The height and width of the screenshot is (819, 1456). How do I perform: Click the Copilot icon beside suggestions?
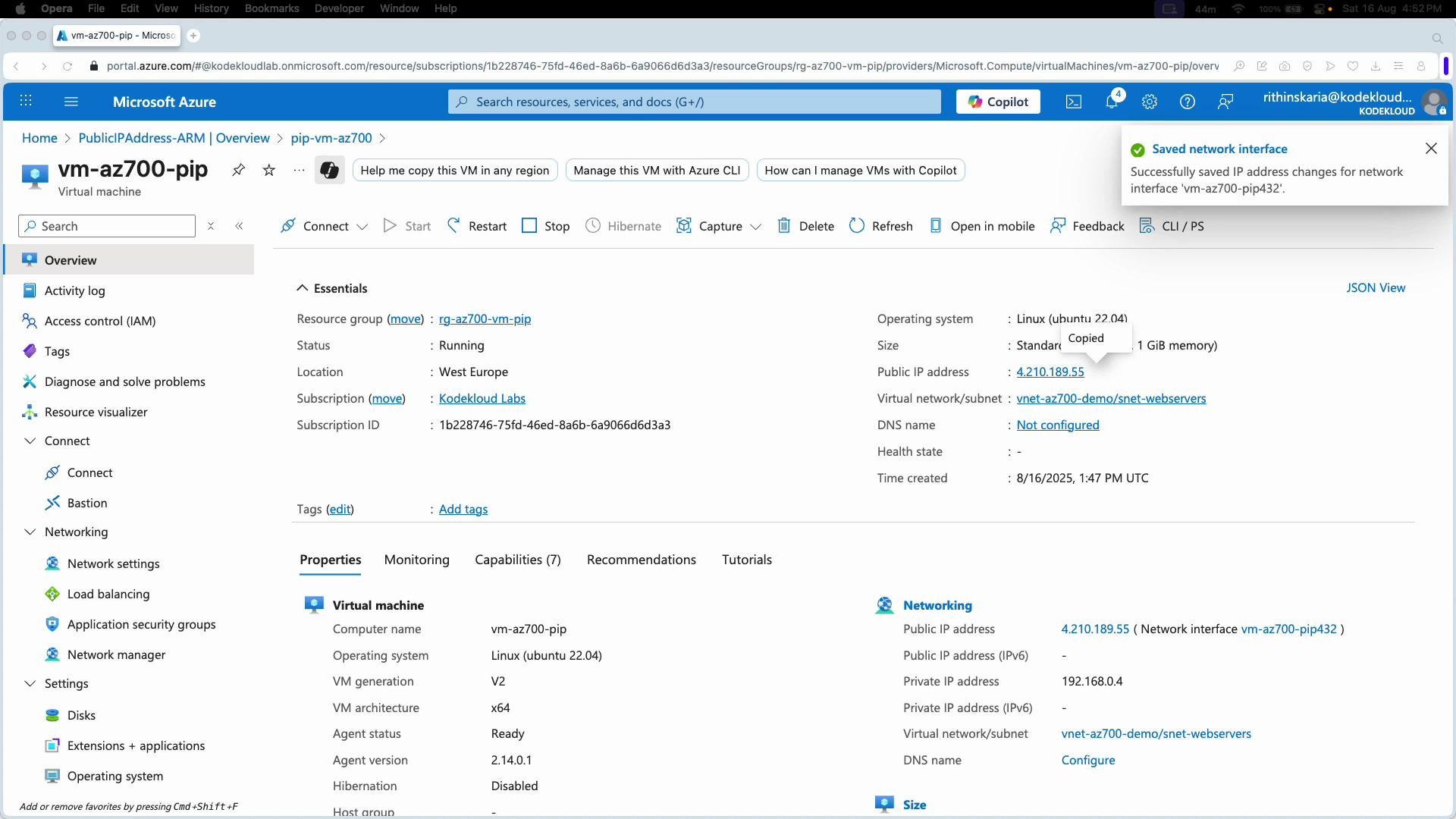click(329, 170)
